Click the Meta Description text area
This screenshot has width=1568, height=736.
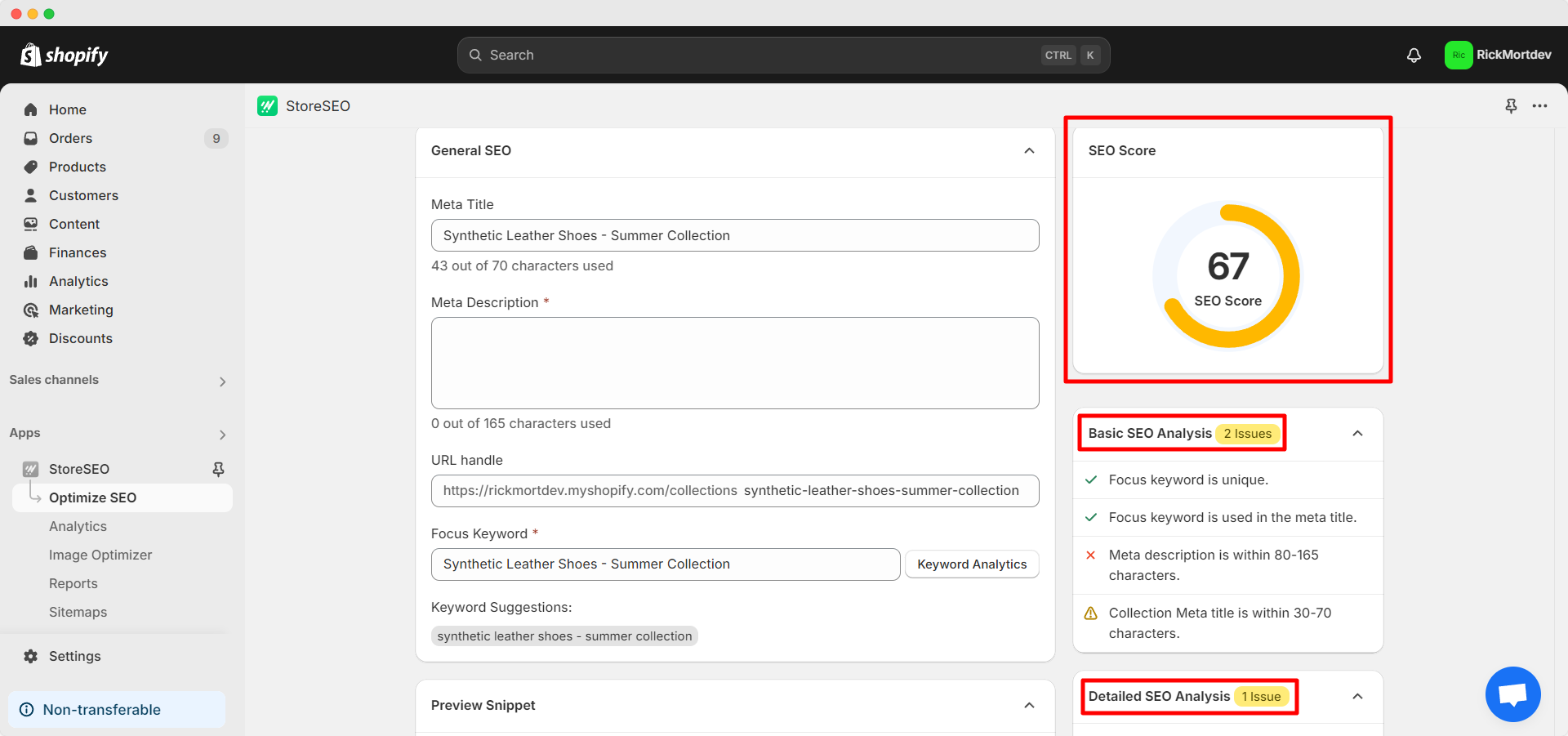click(735, 363)
